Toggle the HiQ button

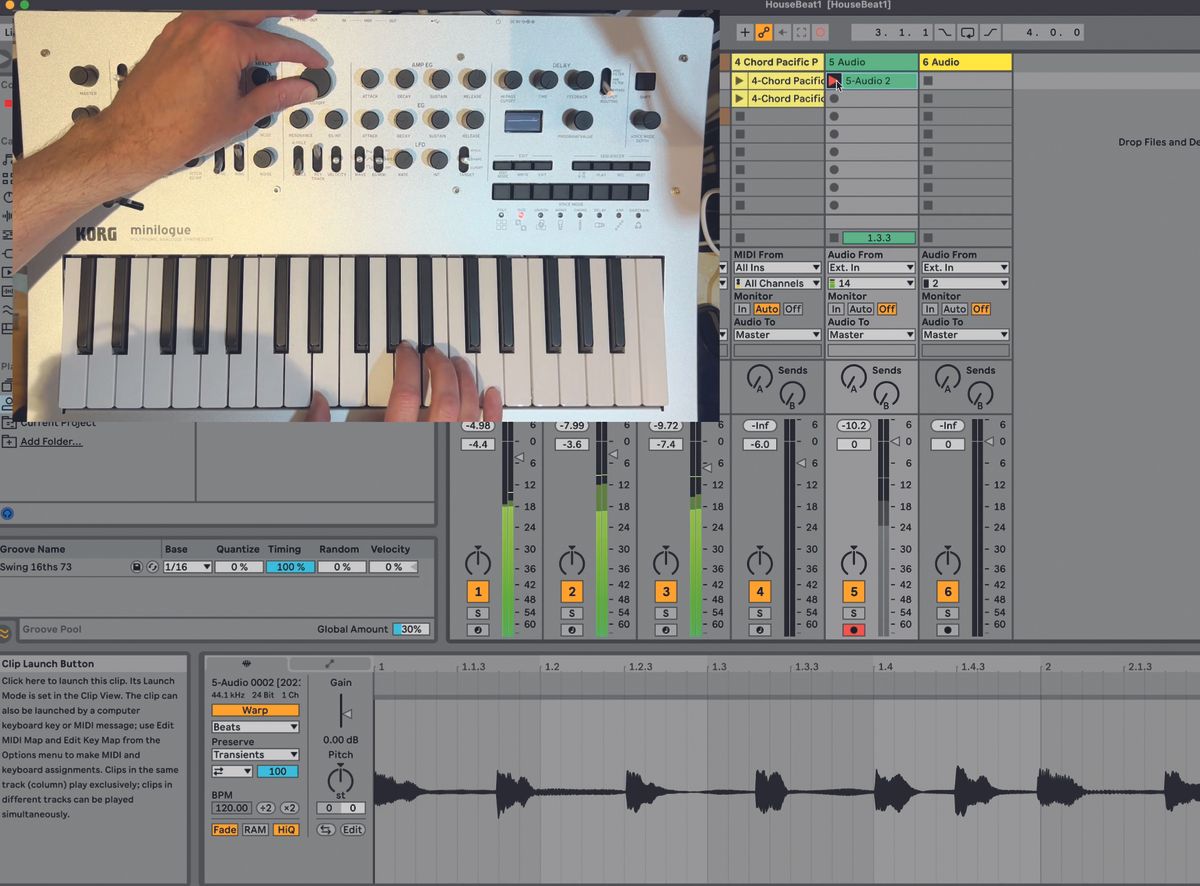285,830
